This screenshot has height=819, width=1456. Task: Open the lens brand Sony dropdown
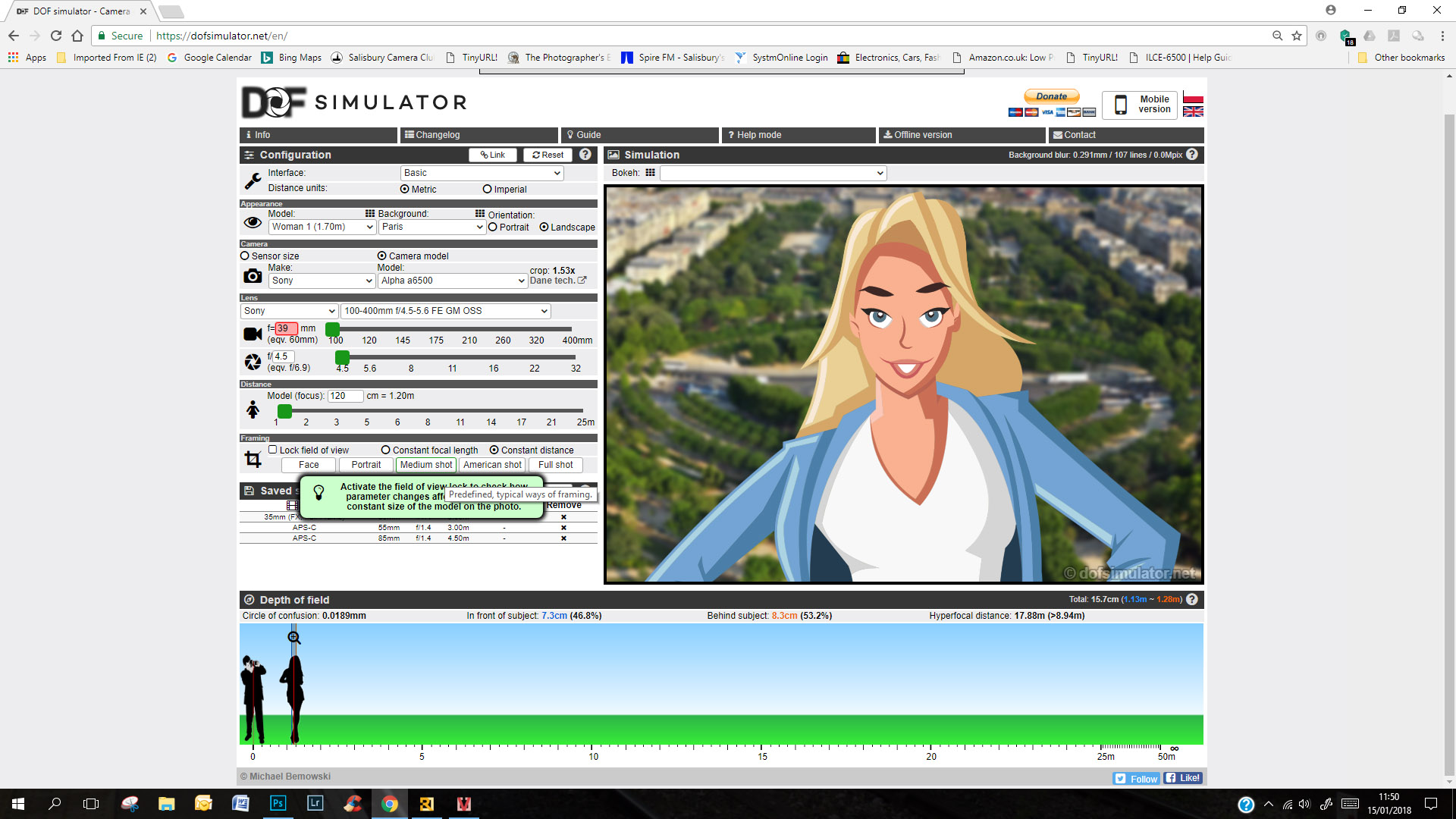(x=289, y=311)
